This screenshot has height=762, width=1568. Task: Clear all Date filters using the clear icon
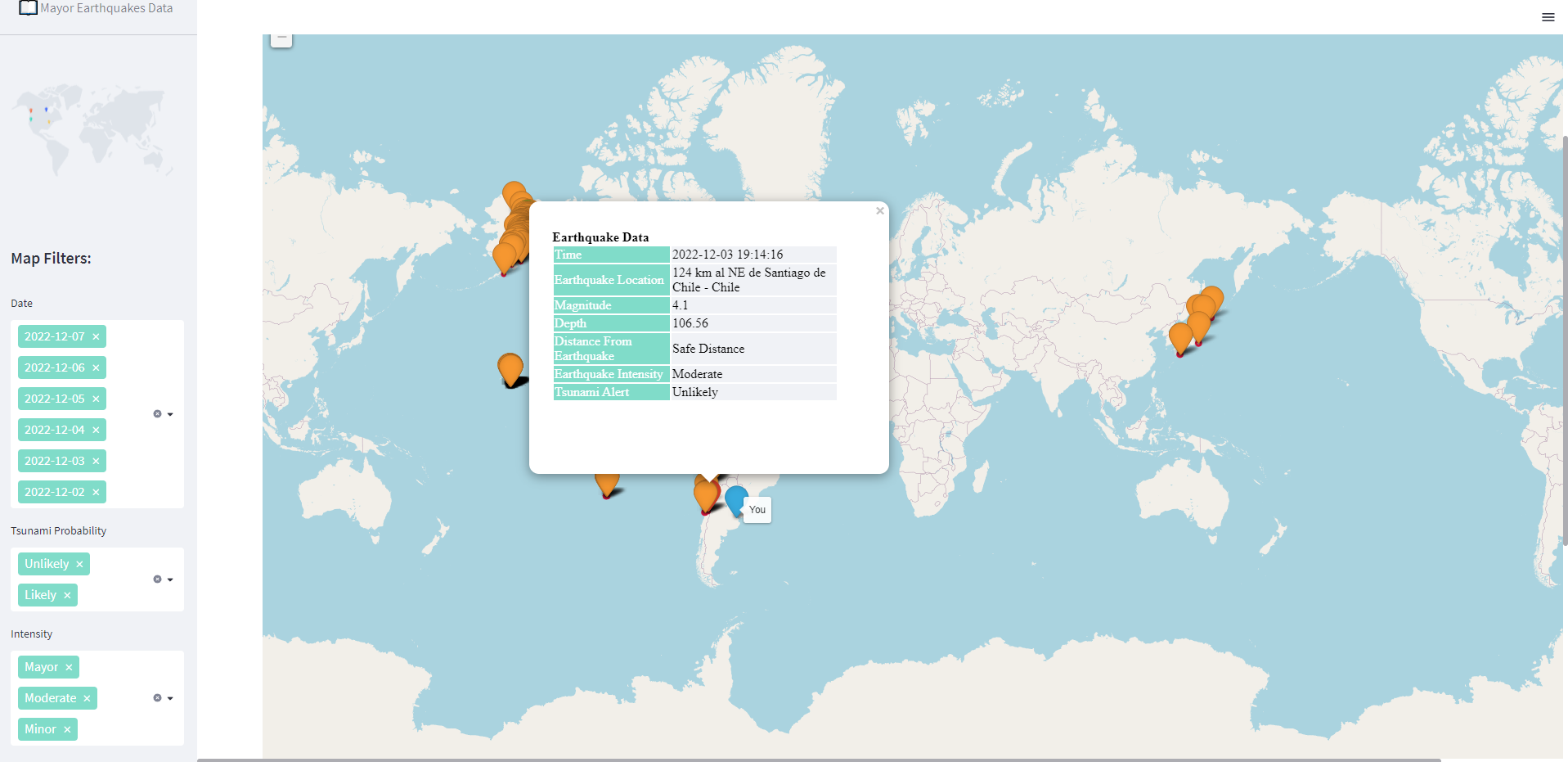[158, 413]
